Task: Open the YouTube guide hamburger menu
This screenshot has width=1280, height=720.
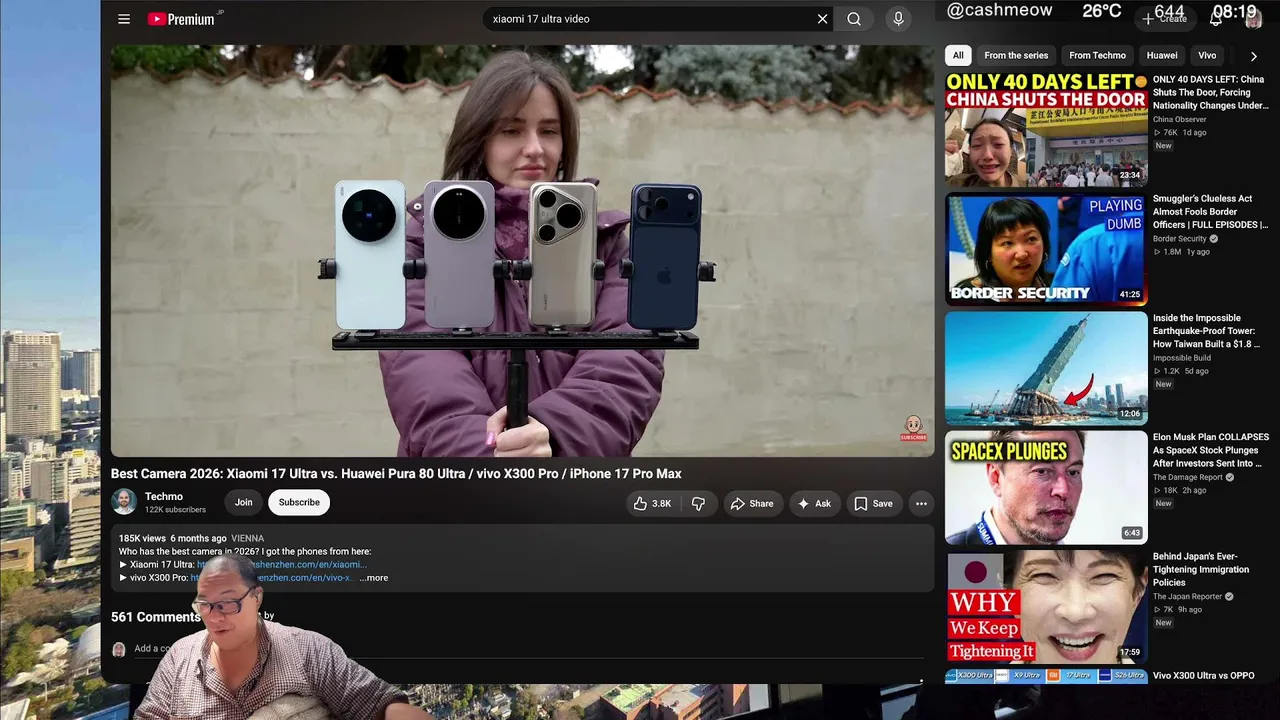Action: pyautogui.click(x=124, y=19)
